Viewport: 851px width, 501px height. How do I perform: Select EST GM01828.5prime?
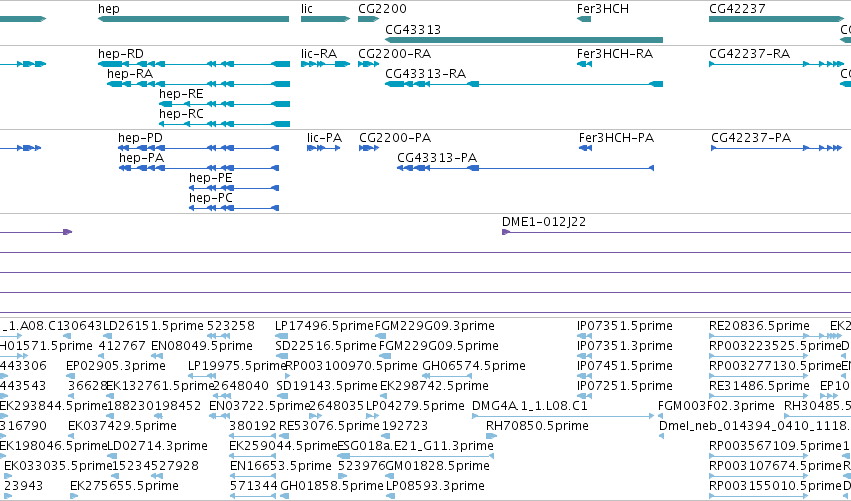(437, 466)
